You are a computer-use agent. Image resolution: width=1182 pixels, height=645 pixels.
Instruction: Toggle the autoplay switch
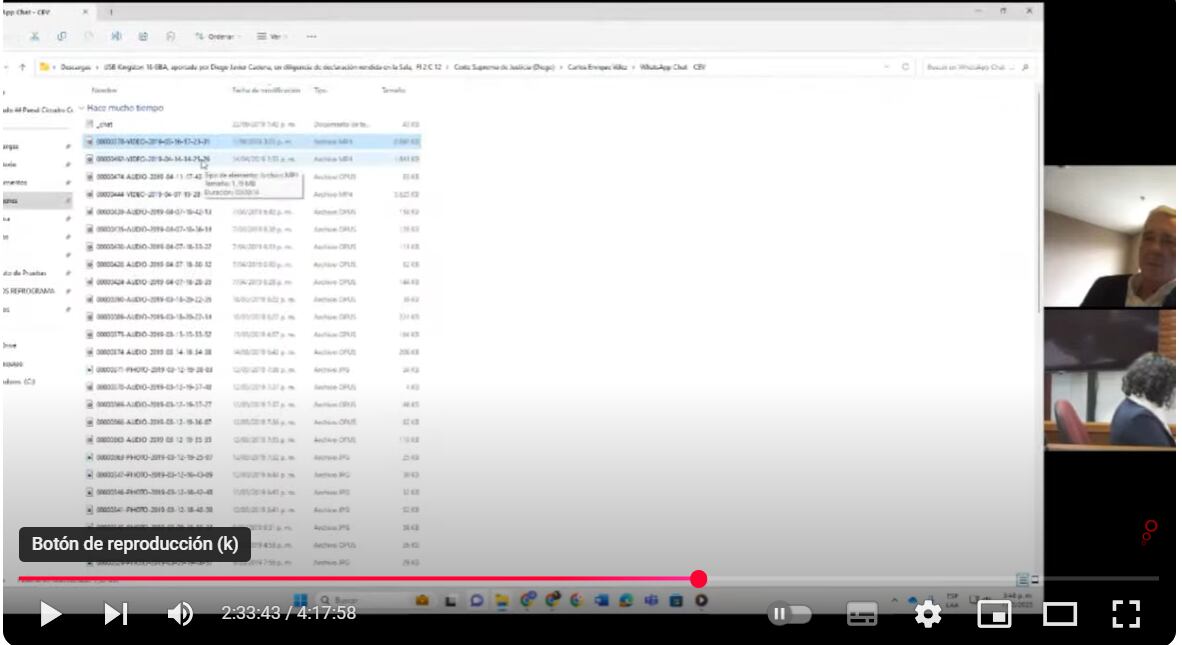point(790,614)
